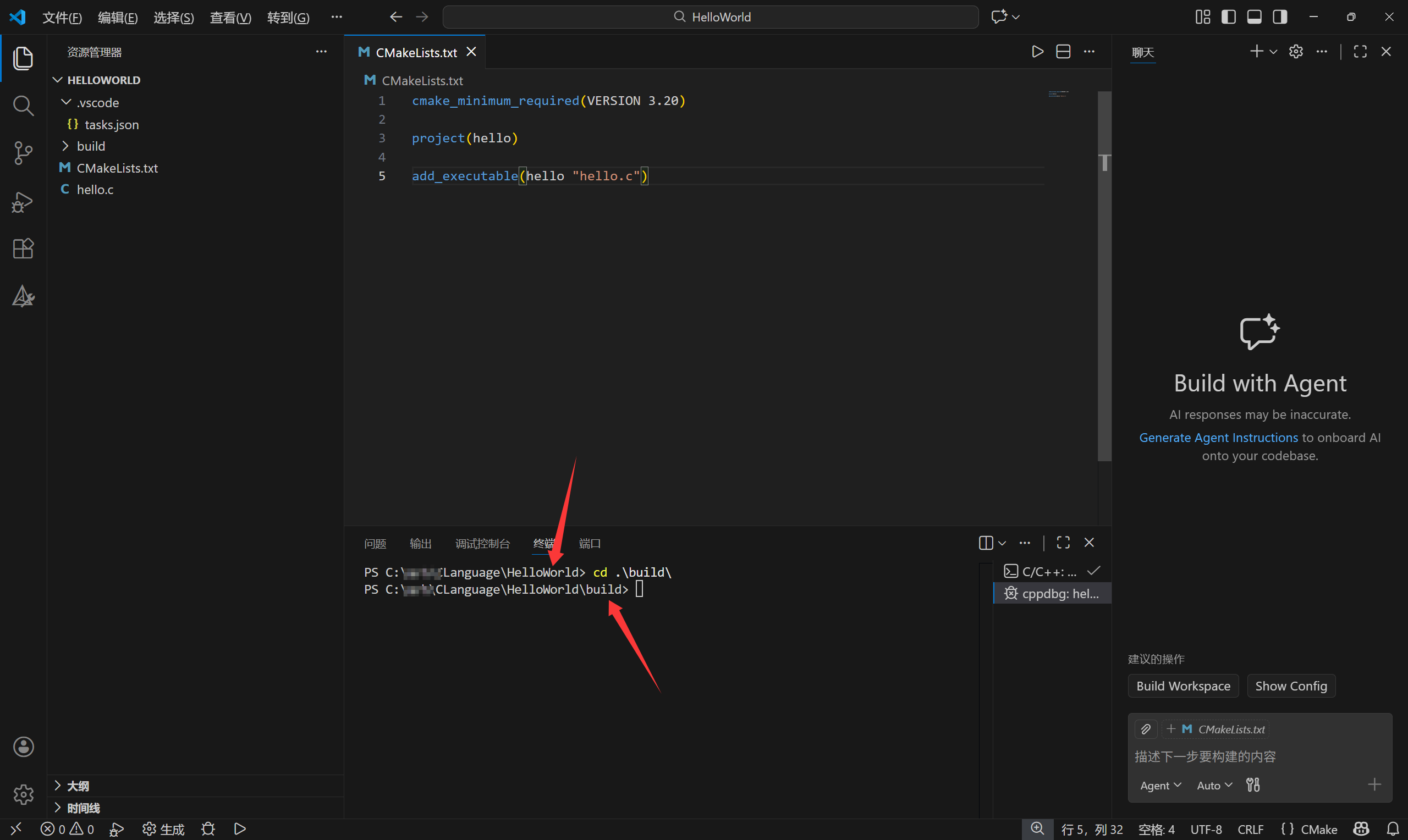The image size is (1408, 840).
Task: Toggle the primary sidebar visibility
Action: (1229, 16)
